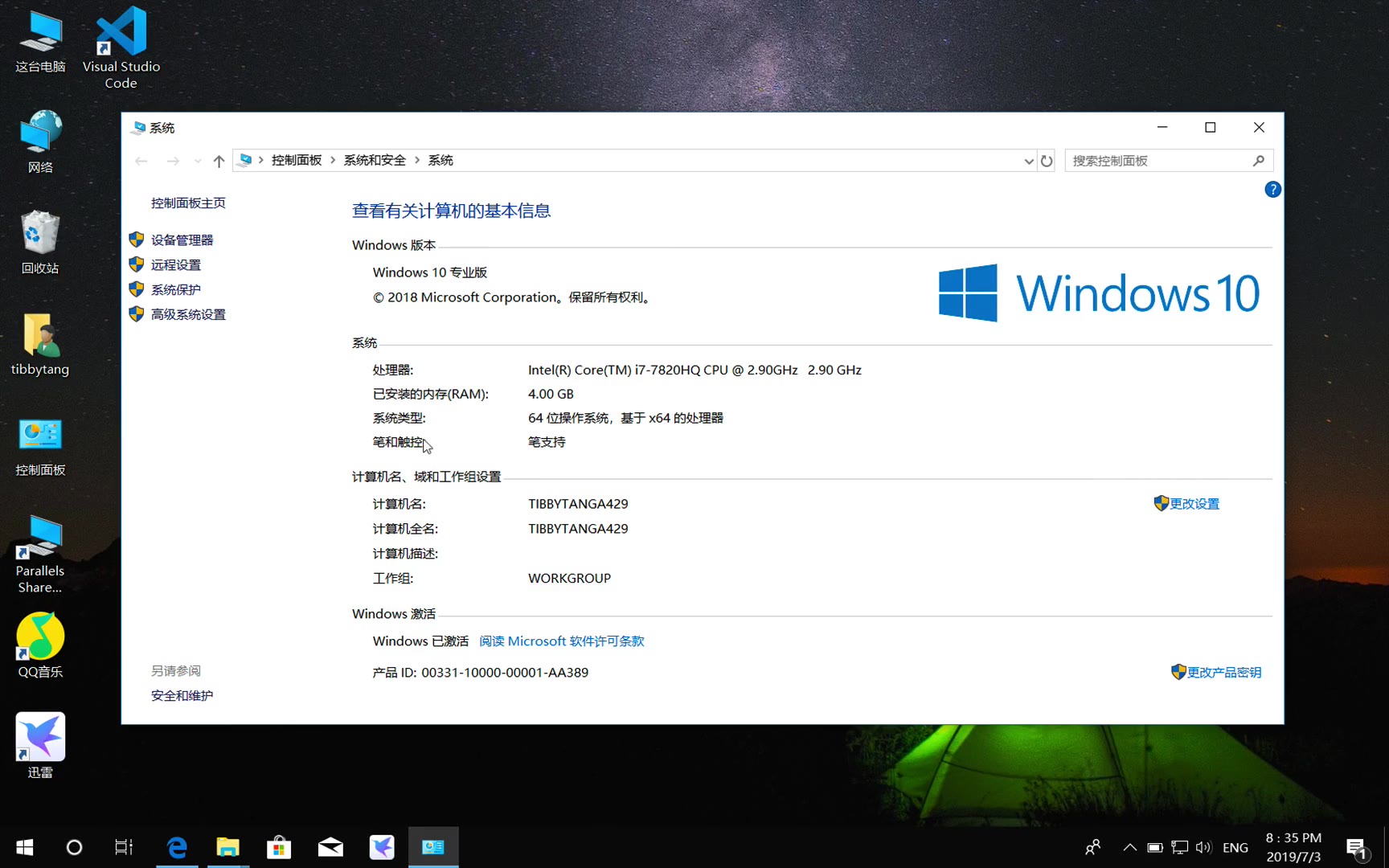Click product ID 00331-10000-00001-AA389 text

505,673
